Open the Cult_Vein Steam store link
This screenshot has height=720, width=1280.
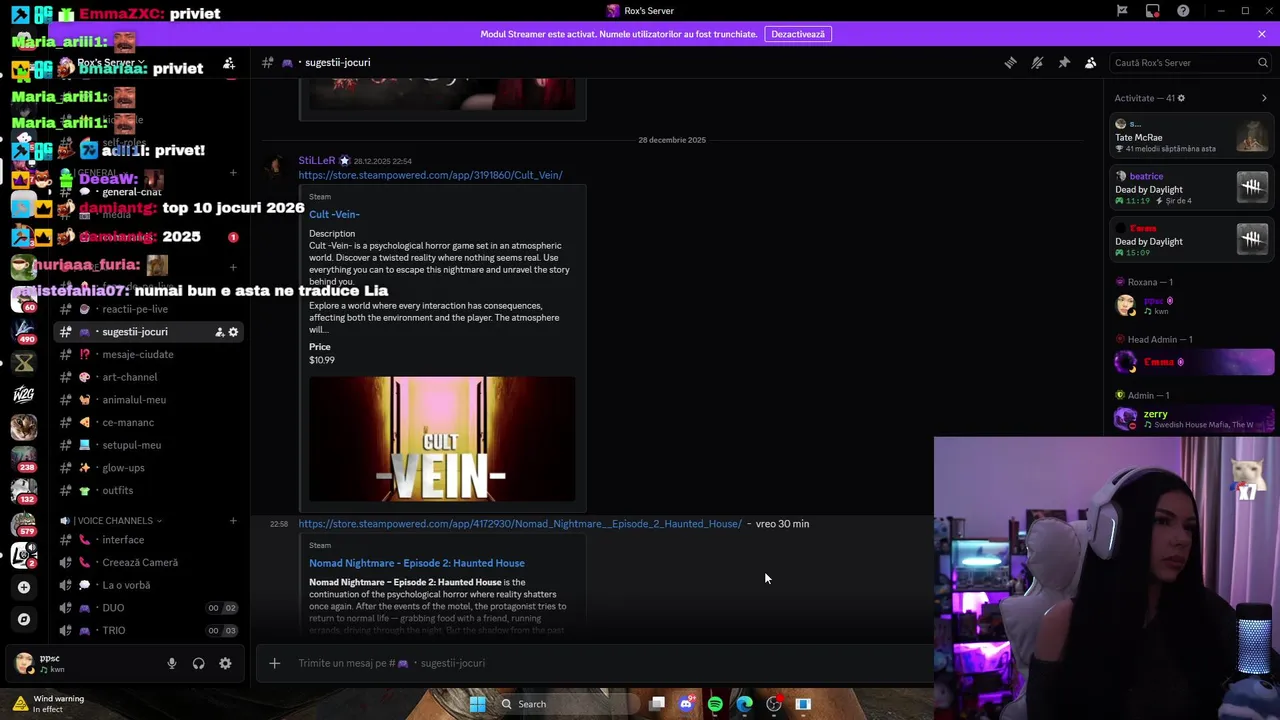tap(430, 175)
